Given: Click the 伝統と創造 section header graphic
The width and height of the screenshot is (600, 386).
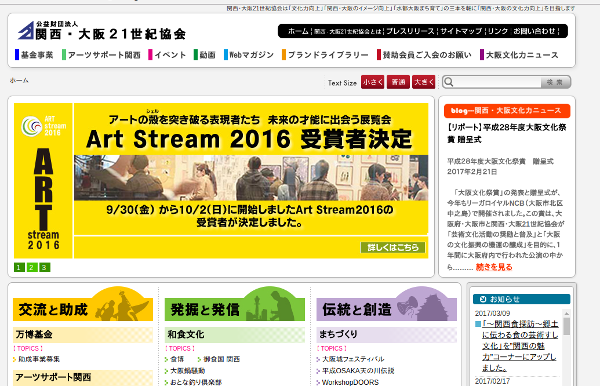Looking at the screenshot, I should point(386,304).
